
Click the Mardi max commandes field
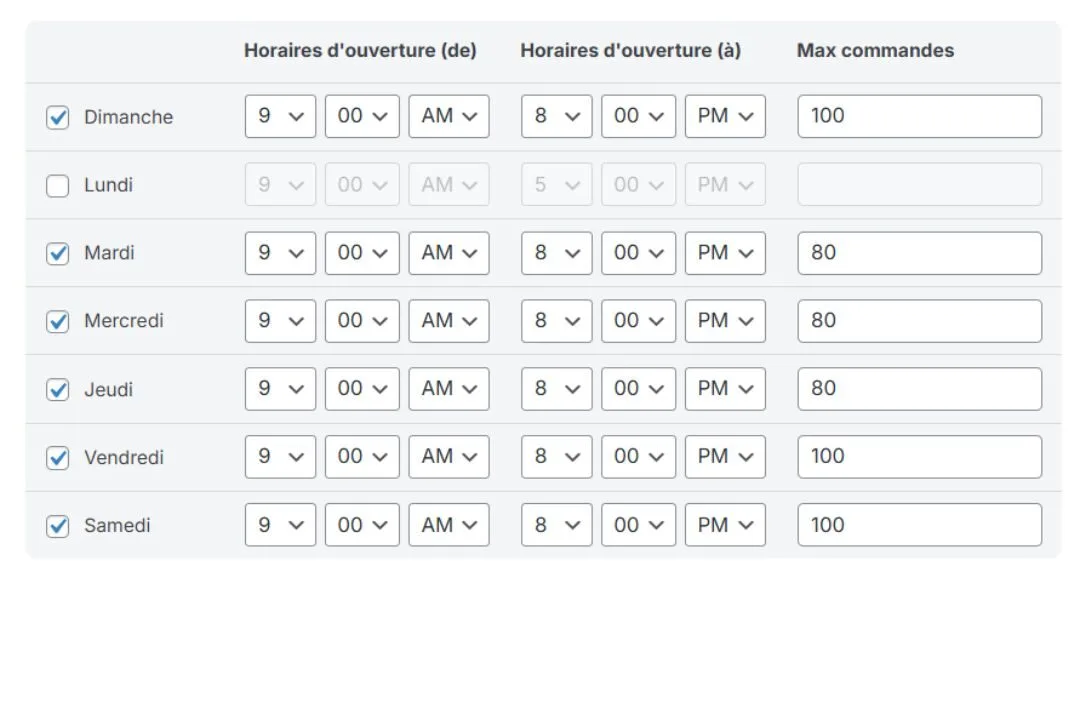point(920,253)
